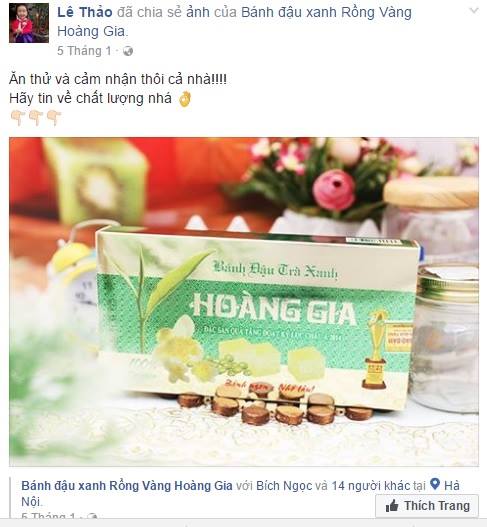Open Bánh đậu xanh Rồng Vàng page in header
This screenshot has width=487, height=527.
tap(234, 22)
